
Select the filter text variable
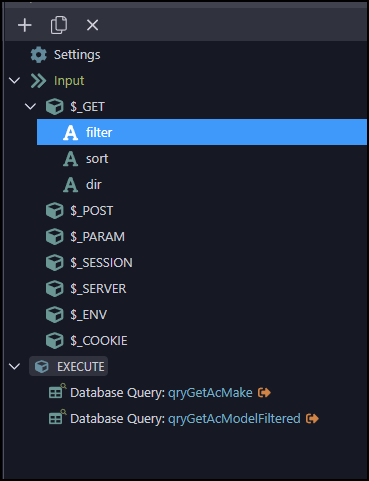pyautogui.click(x=202, y=132)
